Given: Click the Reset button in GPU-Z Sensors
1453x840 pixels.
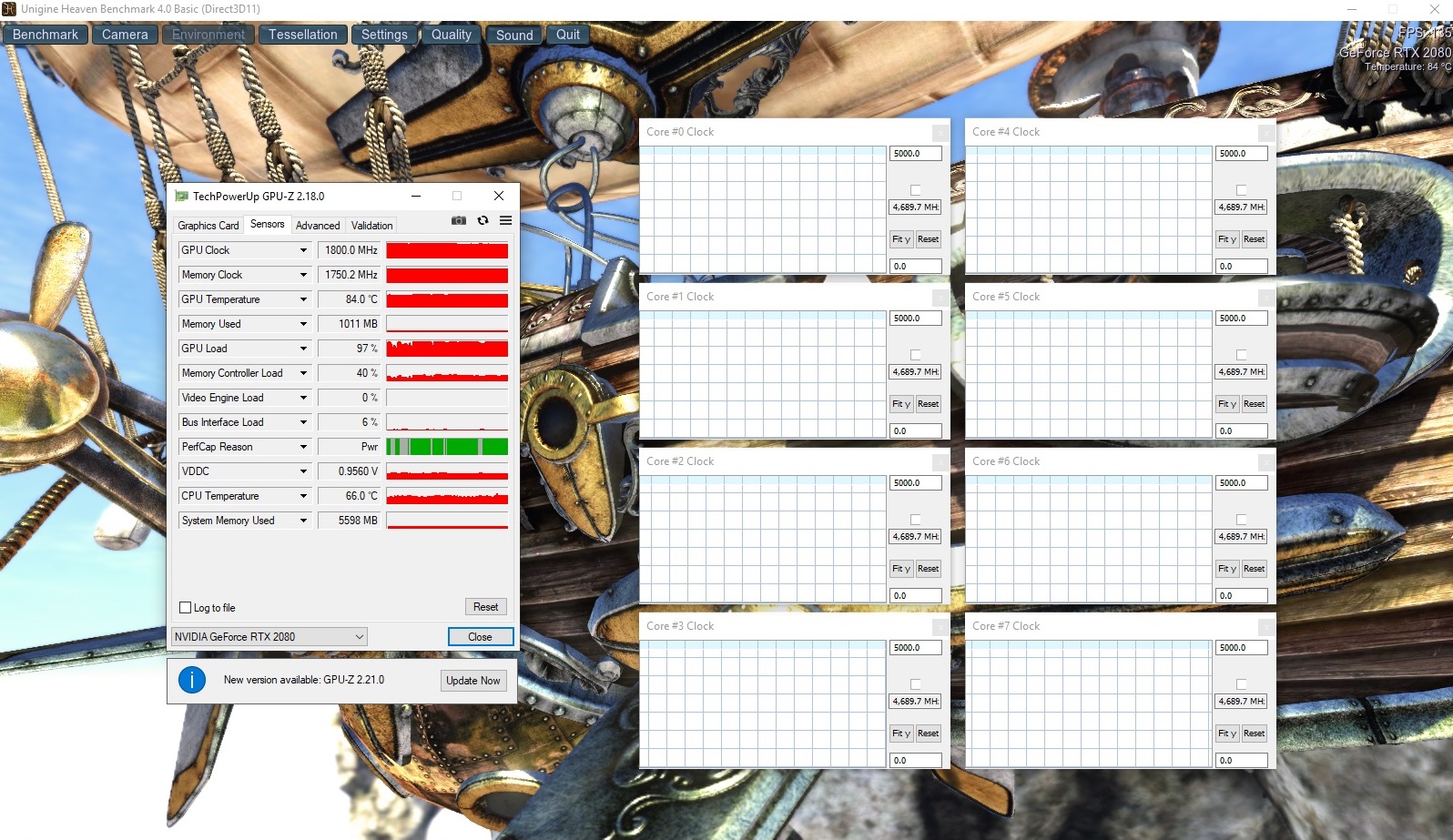Looking at the screenshot, I should (486, 607).
